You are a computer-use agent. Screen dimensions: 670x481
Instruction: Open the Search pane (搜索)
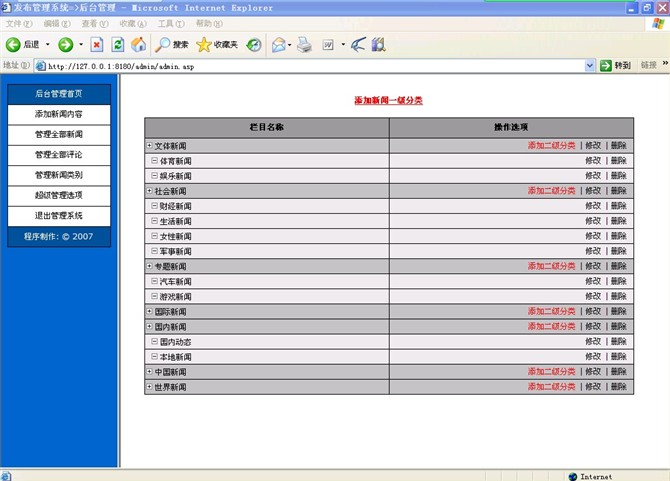click(x=172, y=44)
